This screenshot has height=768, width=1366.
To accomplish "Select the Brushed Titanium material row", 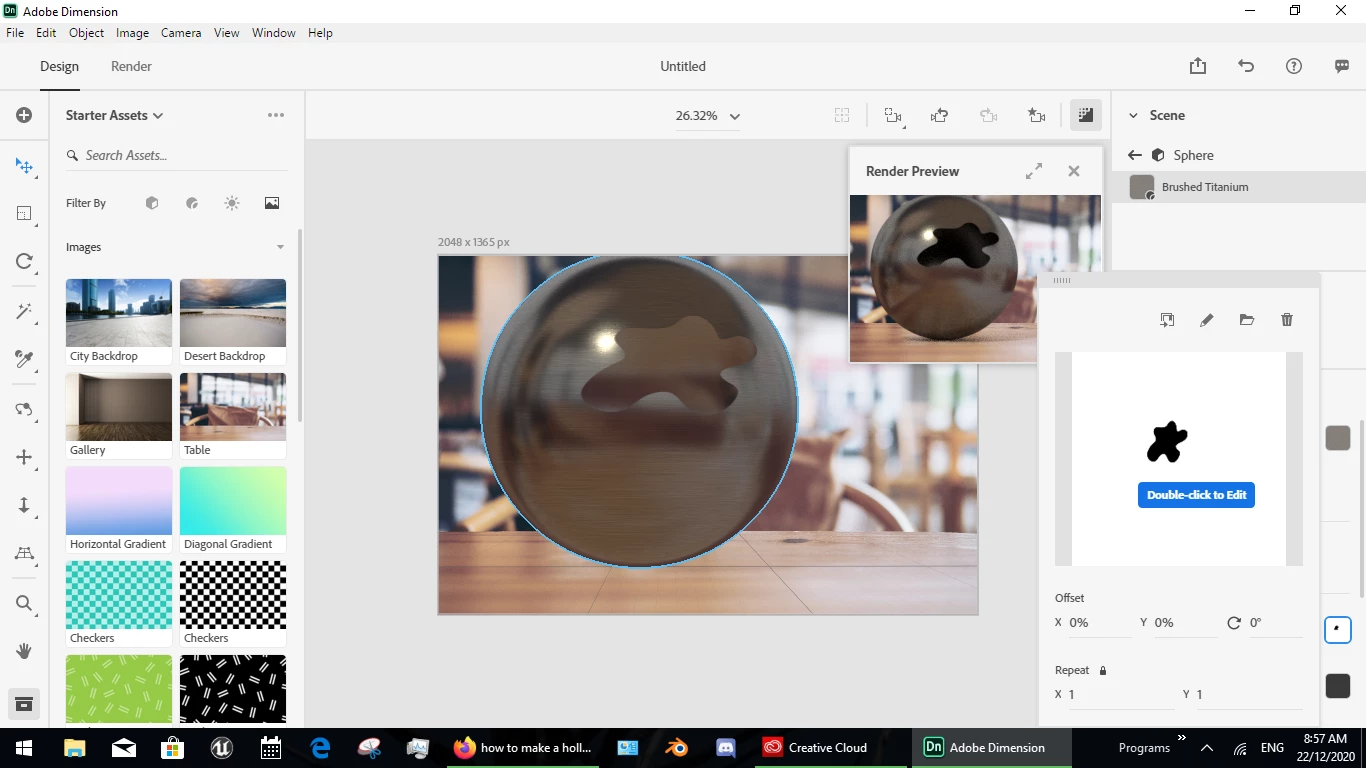I will [1238, 187].
